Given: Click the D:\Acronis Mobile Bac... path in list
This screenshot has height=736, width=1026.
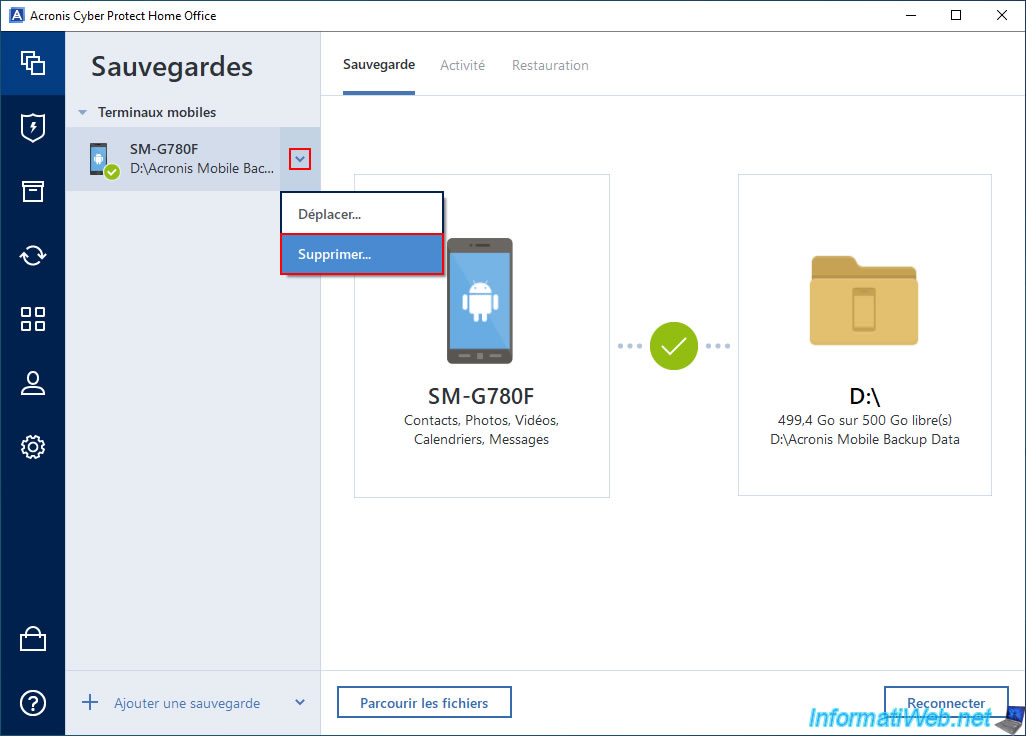Looking at the screenshot, I should (202, 168).
